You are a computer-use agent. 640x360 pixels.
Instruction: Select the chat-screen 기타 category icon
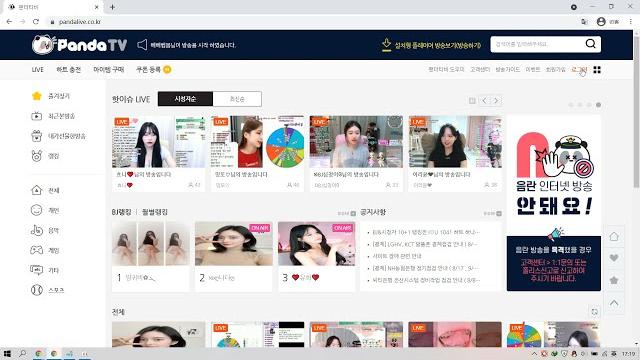click(x=37, y=270)
